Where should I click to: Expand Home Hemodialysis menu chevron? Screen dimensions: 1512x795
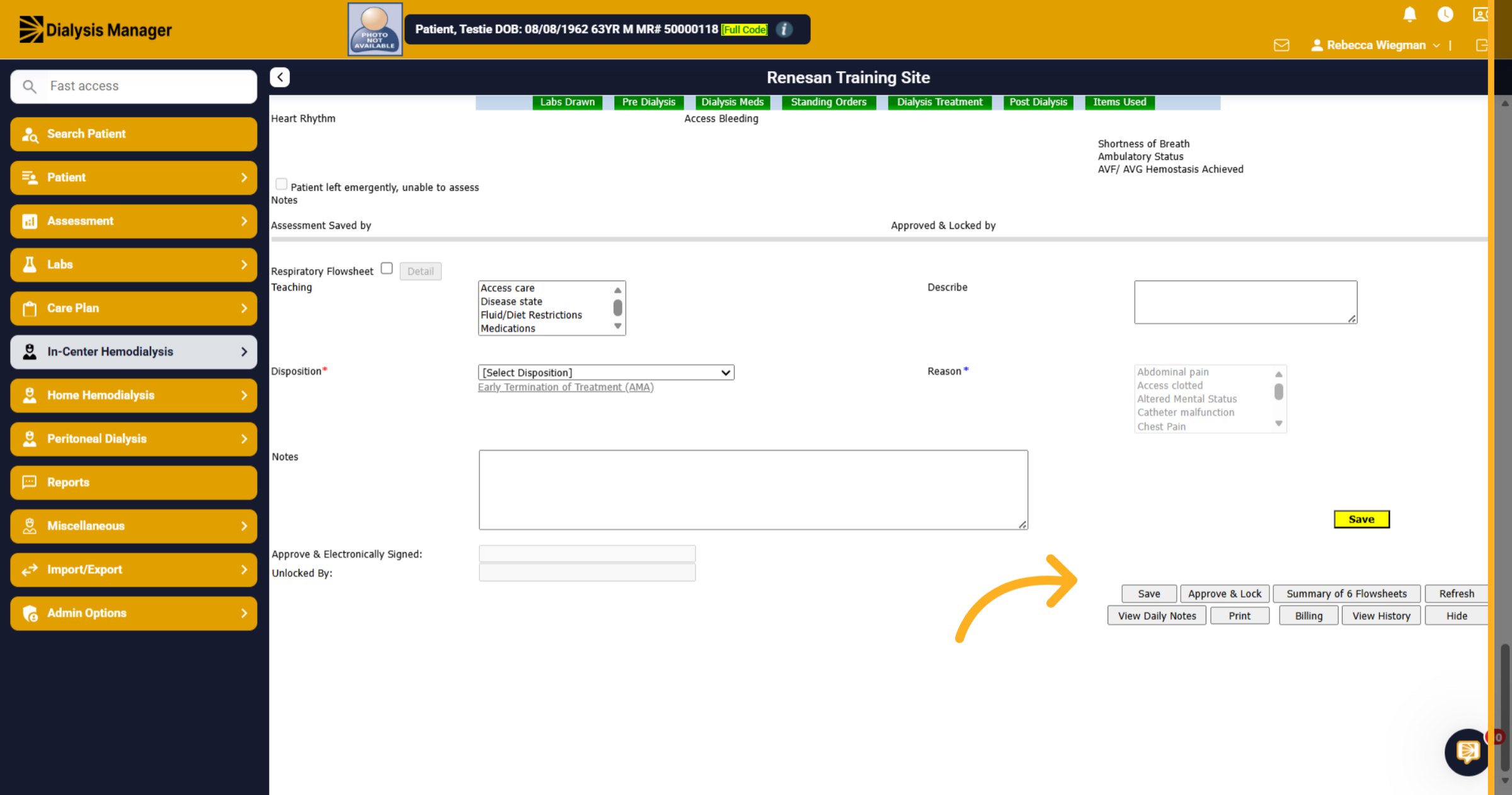tap(244, 396)
